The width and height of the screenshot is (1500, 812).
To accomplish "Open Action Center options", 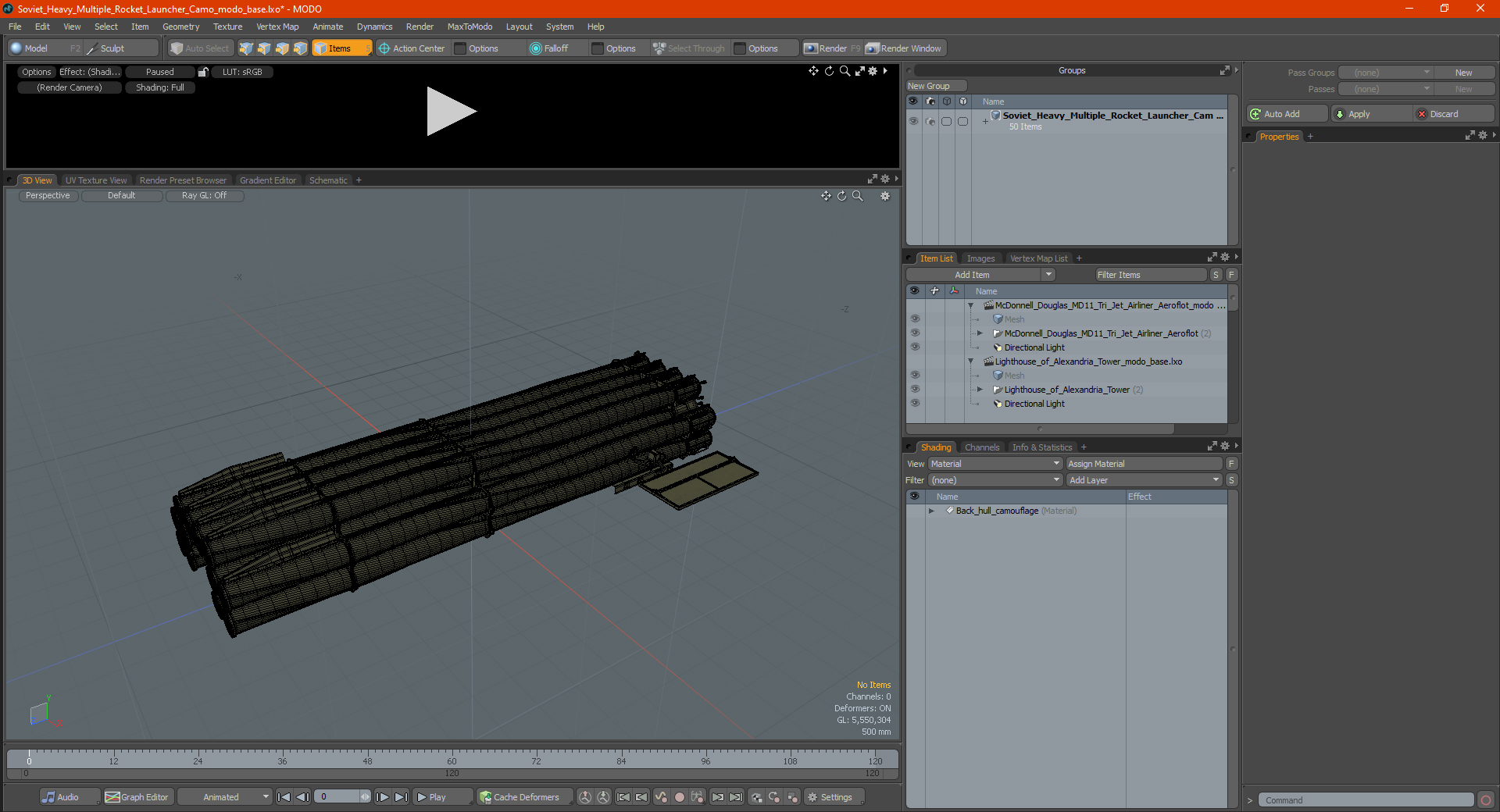I will (412, 48).
